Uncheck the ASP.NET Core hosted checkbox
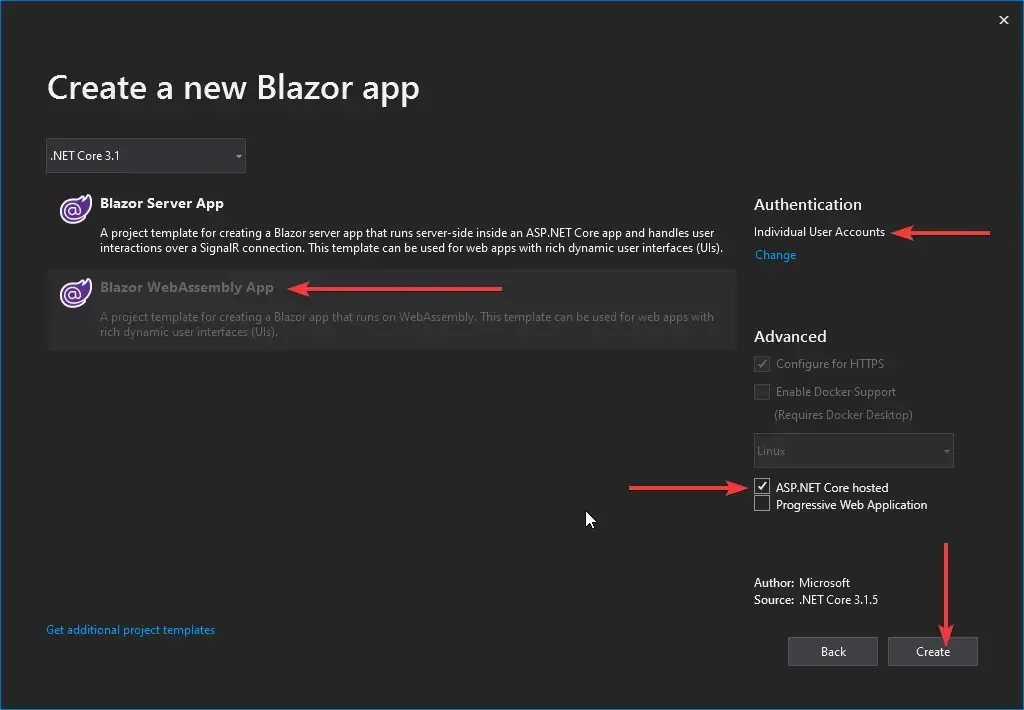1024x710 pixels. click(x=761, y=487)
